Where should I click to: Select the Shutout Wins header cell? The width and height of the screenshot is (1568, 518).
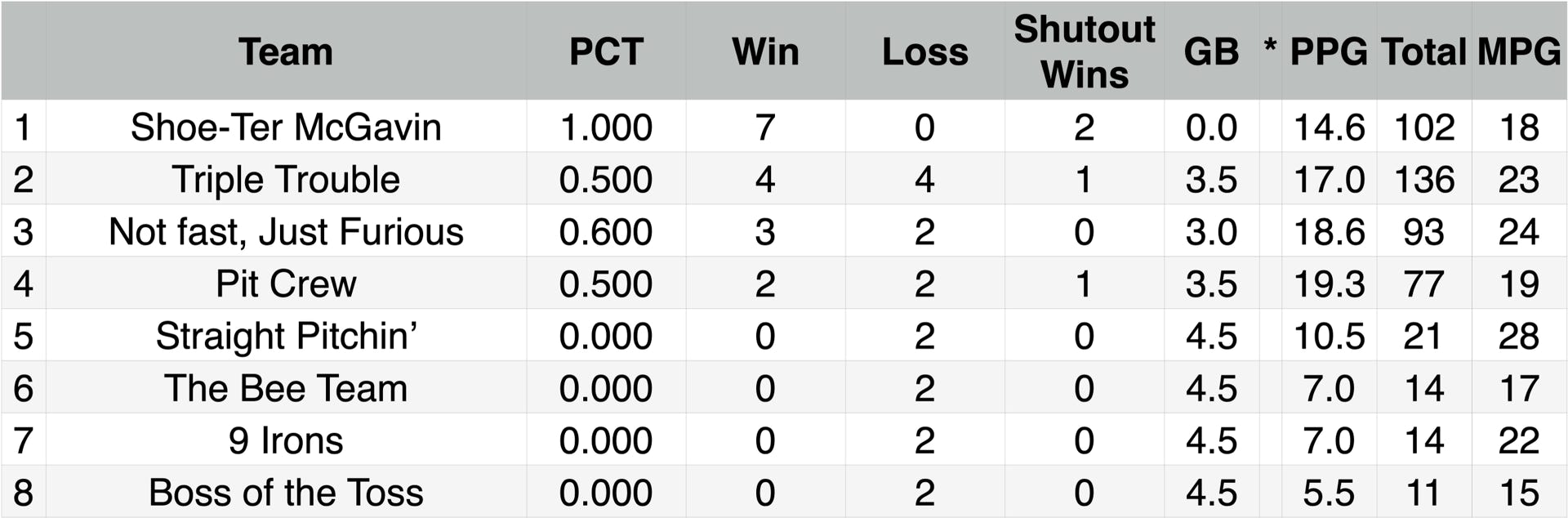pyautogui.click(x=1084, y=51)
